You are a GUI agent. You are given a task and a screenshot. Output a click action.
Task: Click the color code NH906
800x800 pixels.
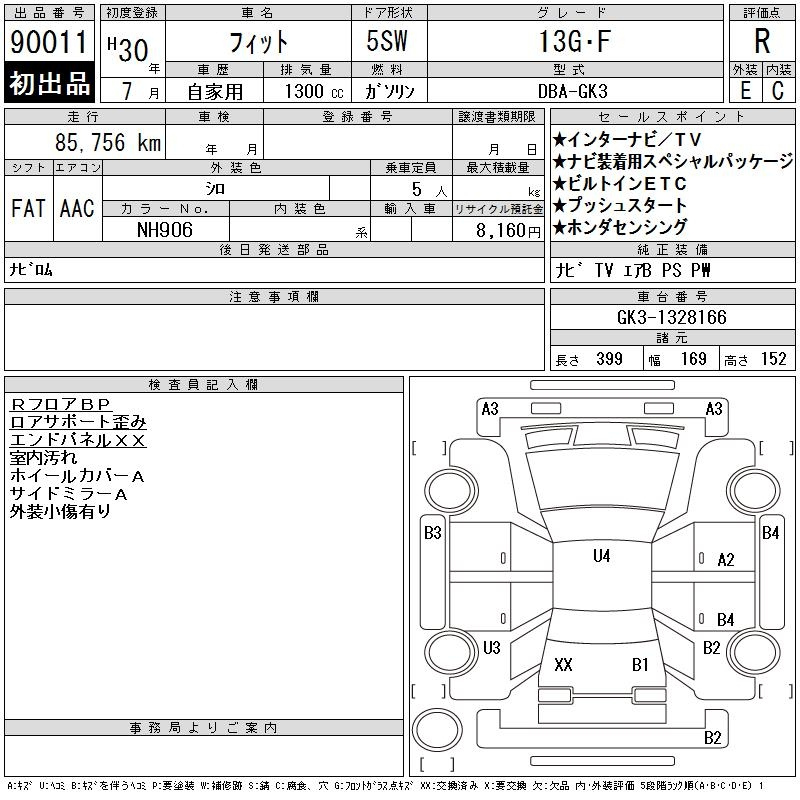coord(165,230)
